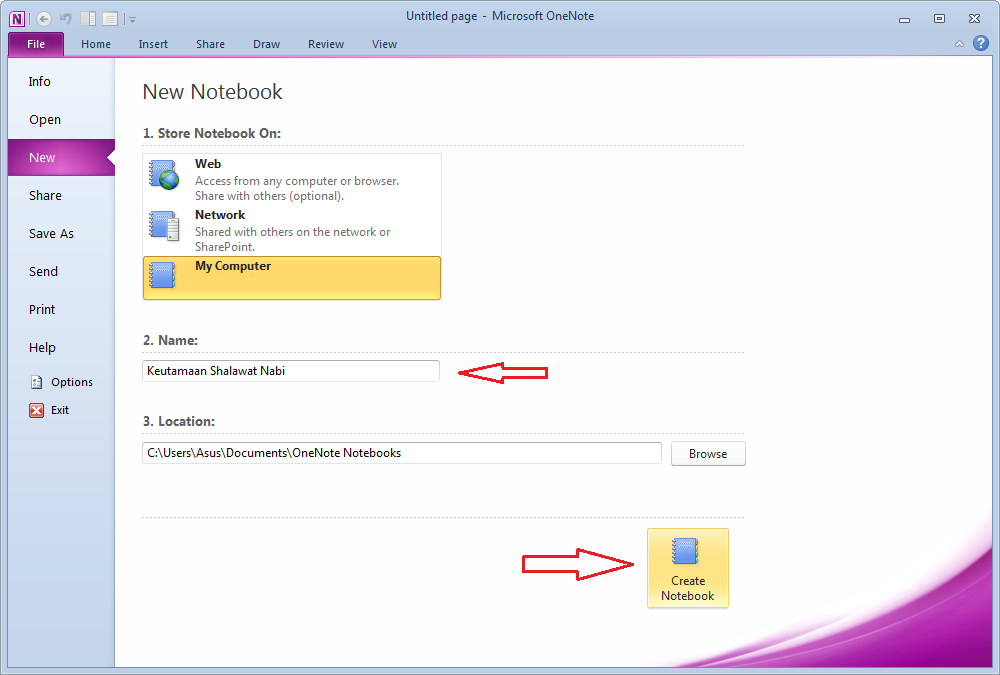This screenshot has width=1000, height=675.
Task: Open the Customize Quick Access Toolbar dropdown
Action: (x=131, y=18)
